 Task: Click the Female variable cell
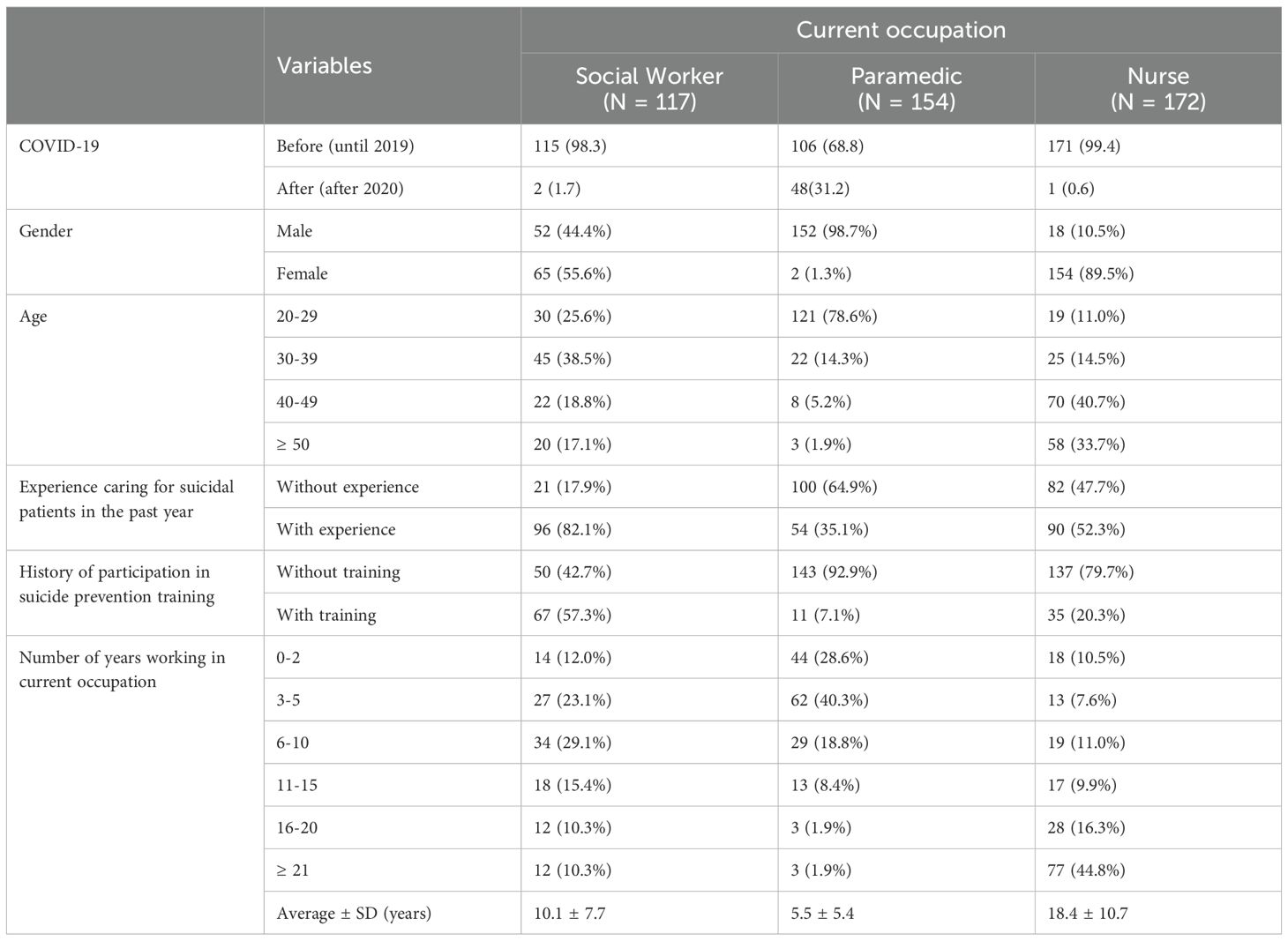[x=302, y=273]
